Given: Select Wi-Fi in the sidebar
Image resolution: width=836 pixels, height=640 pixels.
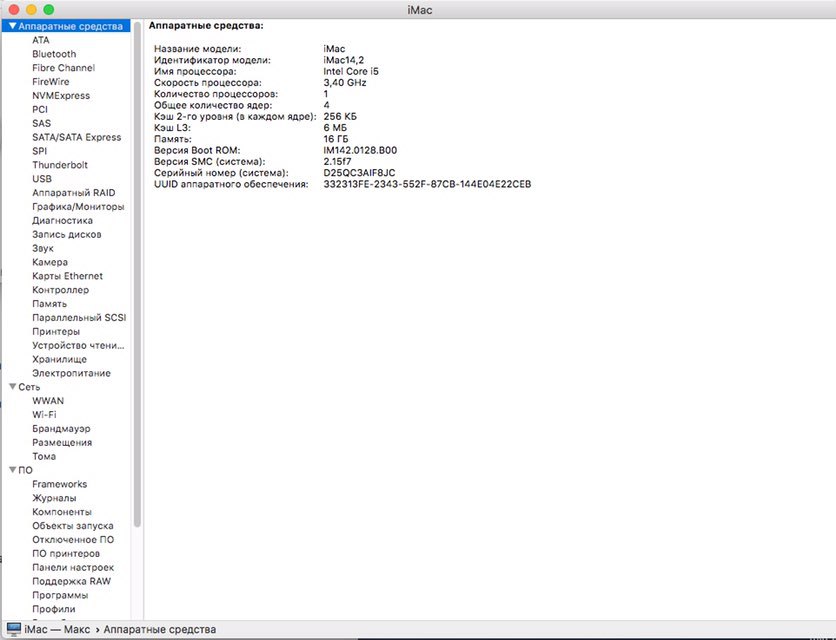Looking at the screenshot, I should coord(44,414).
